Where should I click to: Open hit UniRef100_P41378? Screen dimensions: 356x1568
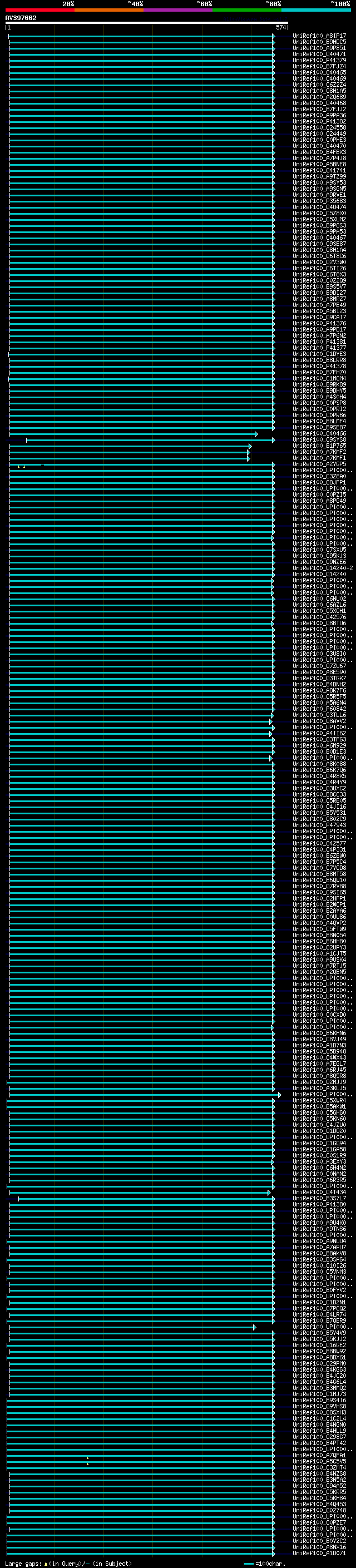pyautogui.click(x=319, y=367)
